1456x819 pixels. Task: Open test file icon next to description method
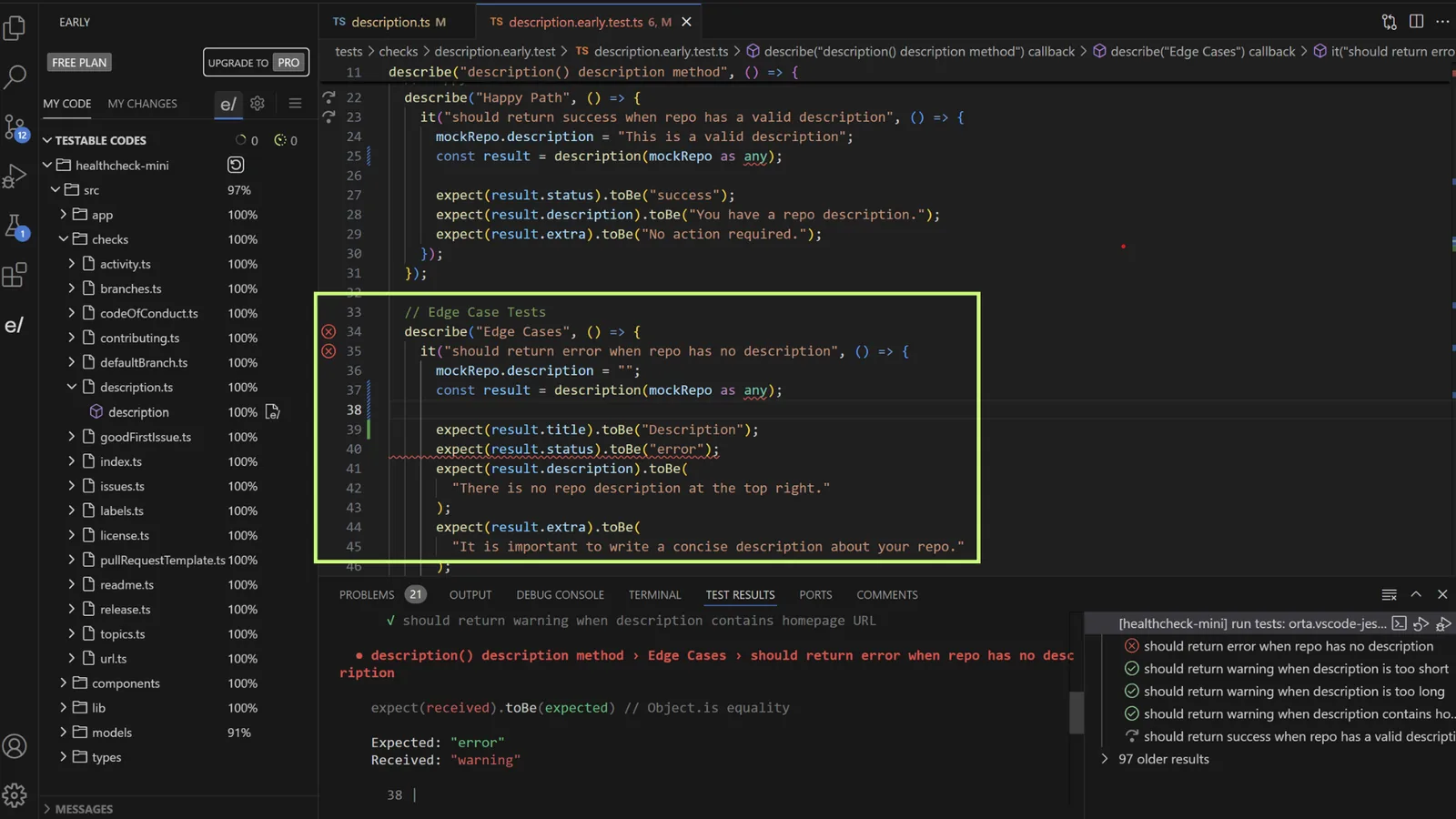(272, 411)
